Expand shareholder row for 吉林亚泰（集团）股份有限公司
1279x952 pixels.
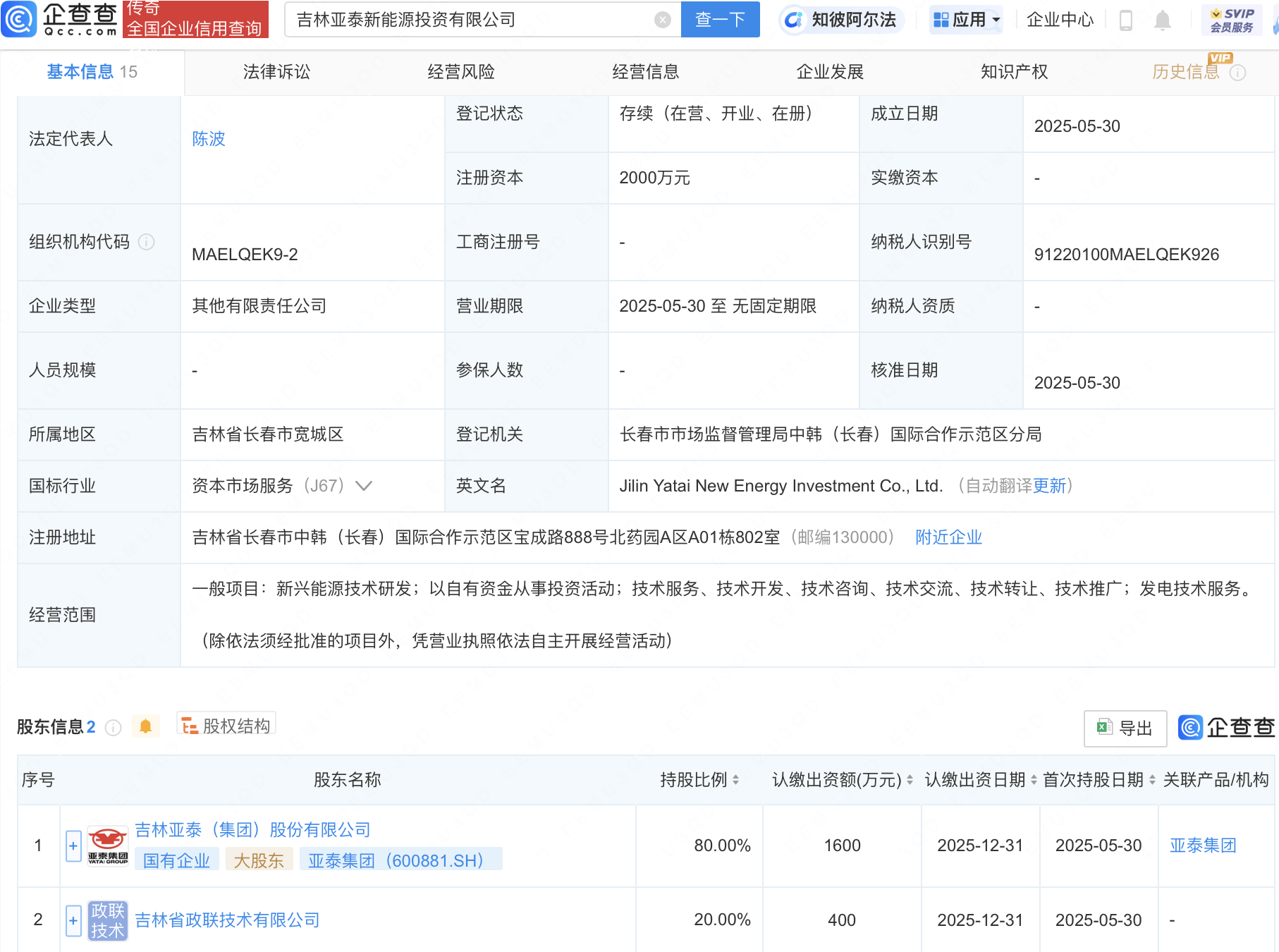73,846
